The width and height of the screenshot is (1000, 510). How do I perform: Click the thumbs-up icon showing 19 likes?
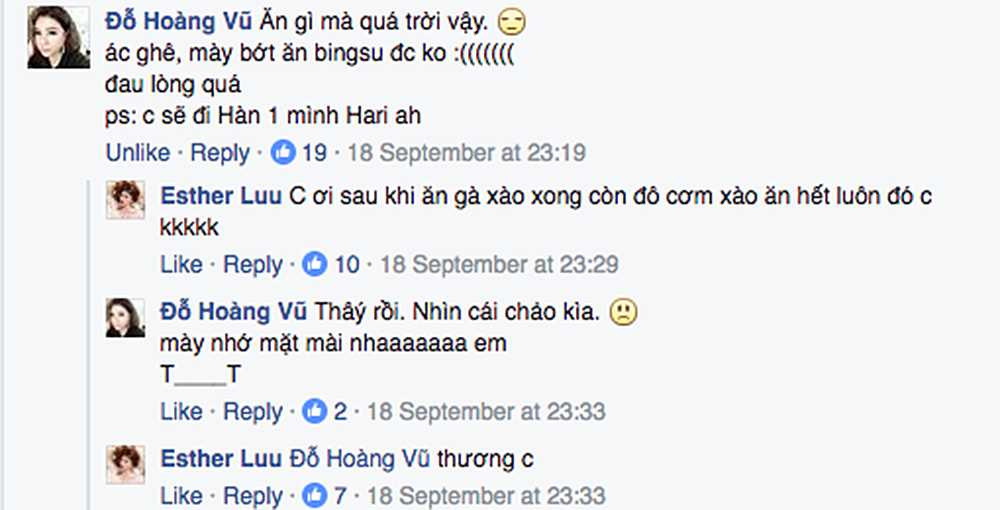pyautogui.click(x=284, y=153)
